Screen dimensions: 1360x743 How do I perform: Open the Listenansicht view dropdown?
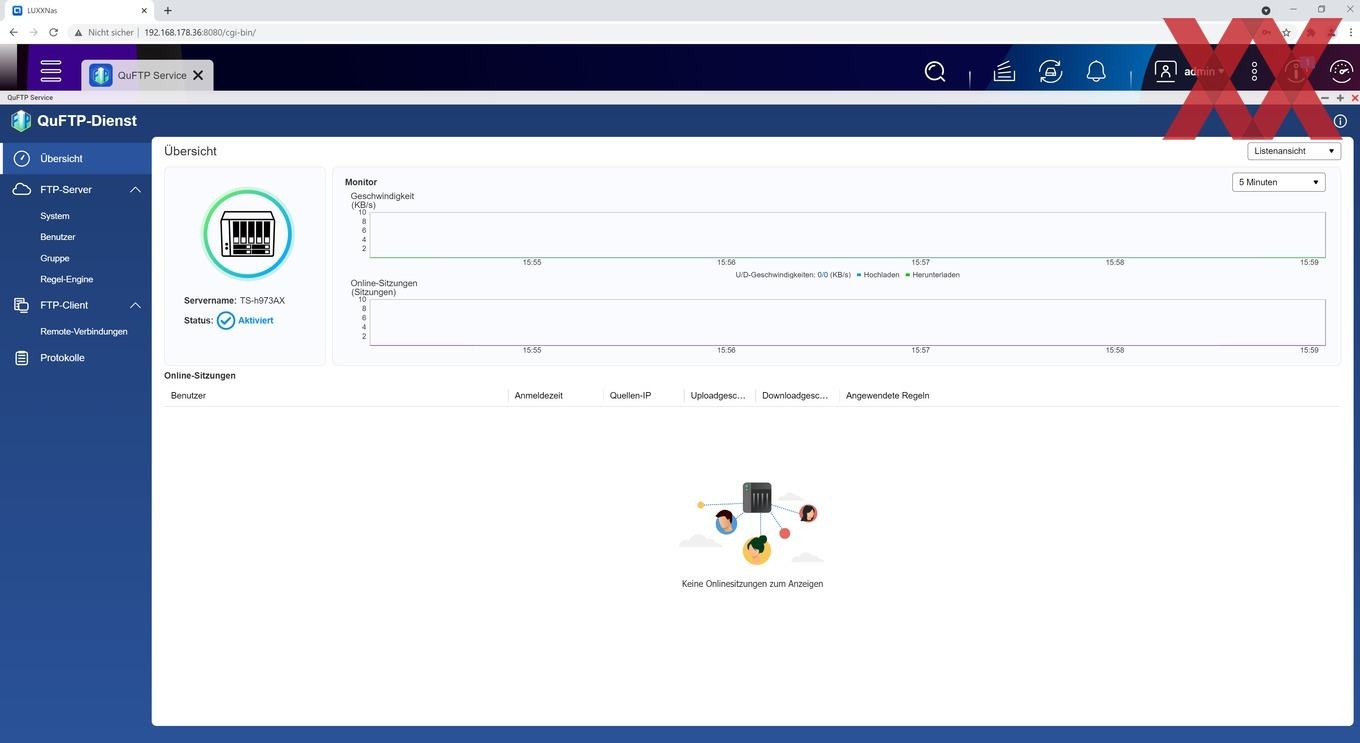pyautogui.click(x=1294, y=151)
